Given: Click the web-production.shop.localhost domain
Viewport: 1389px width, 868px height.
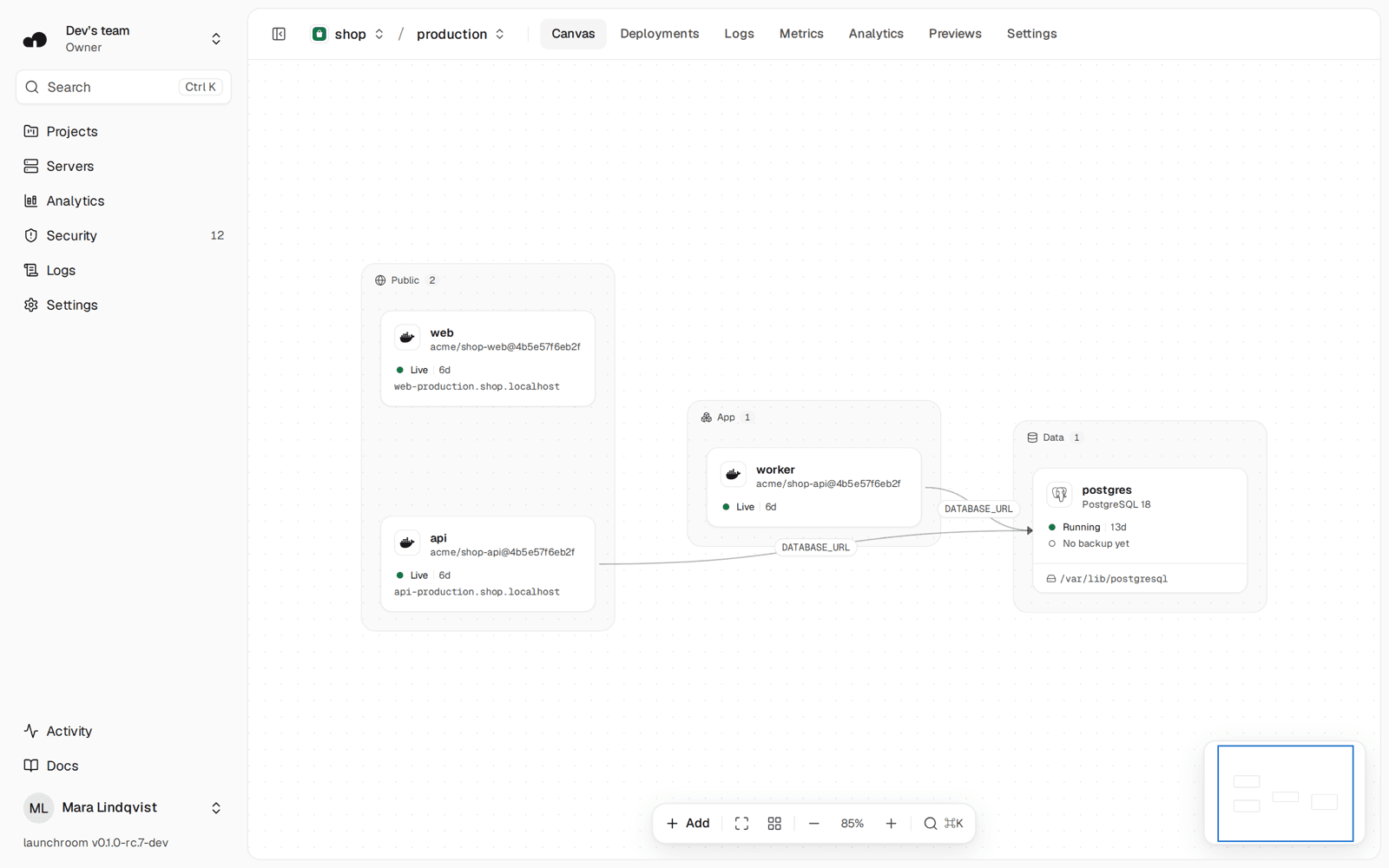Looking at the screenshot, I should tap(477, 386).
